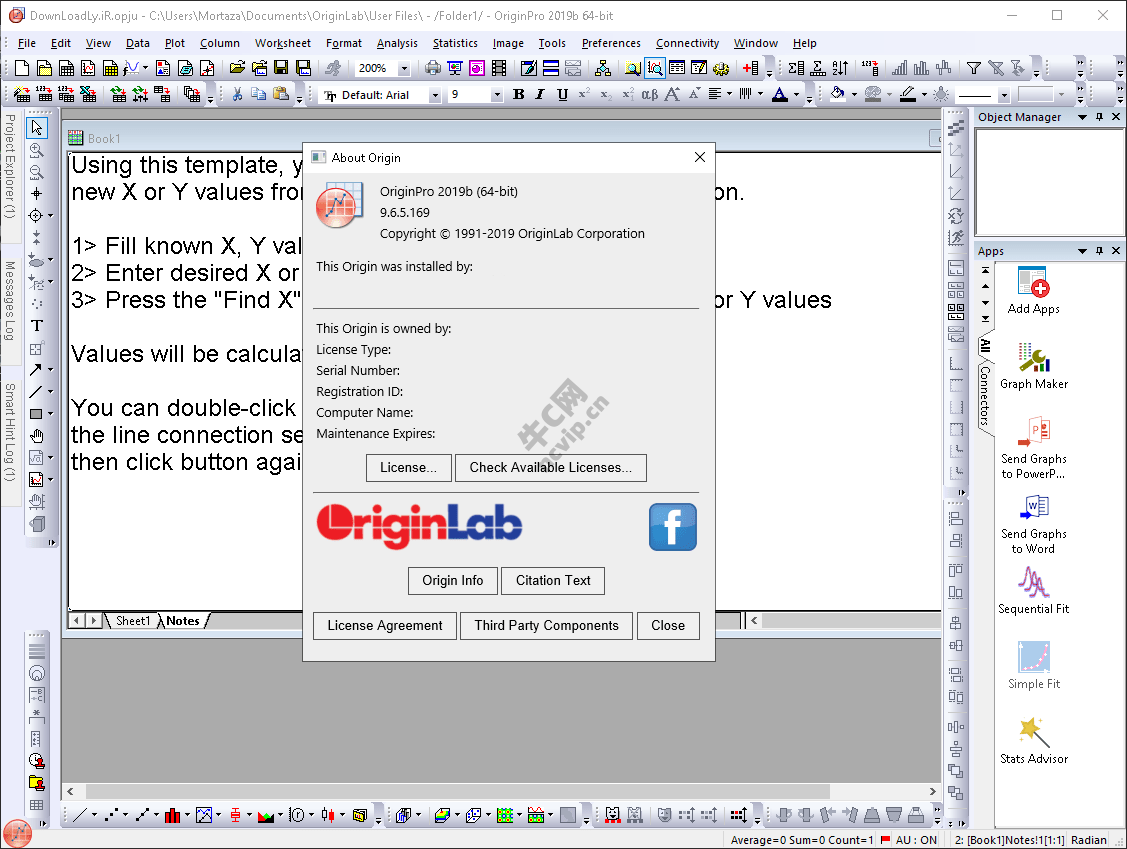Select the Pan hand tool
Viewport: 1127px width, 849px height.
(37, 436)
